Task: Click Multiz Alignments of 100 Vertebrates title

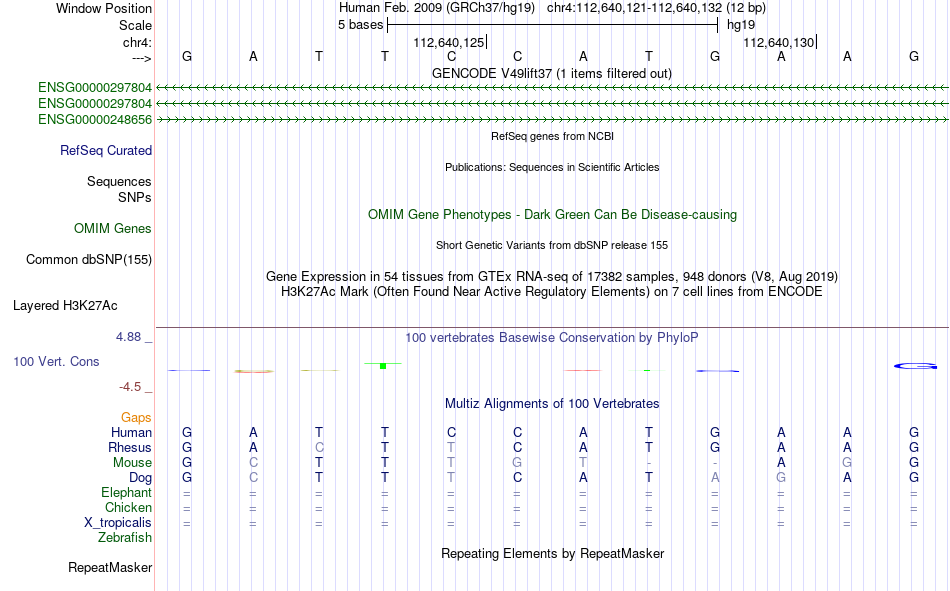Action: coord(552,404)
